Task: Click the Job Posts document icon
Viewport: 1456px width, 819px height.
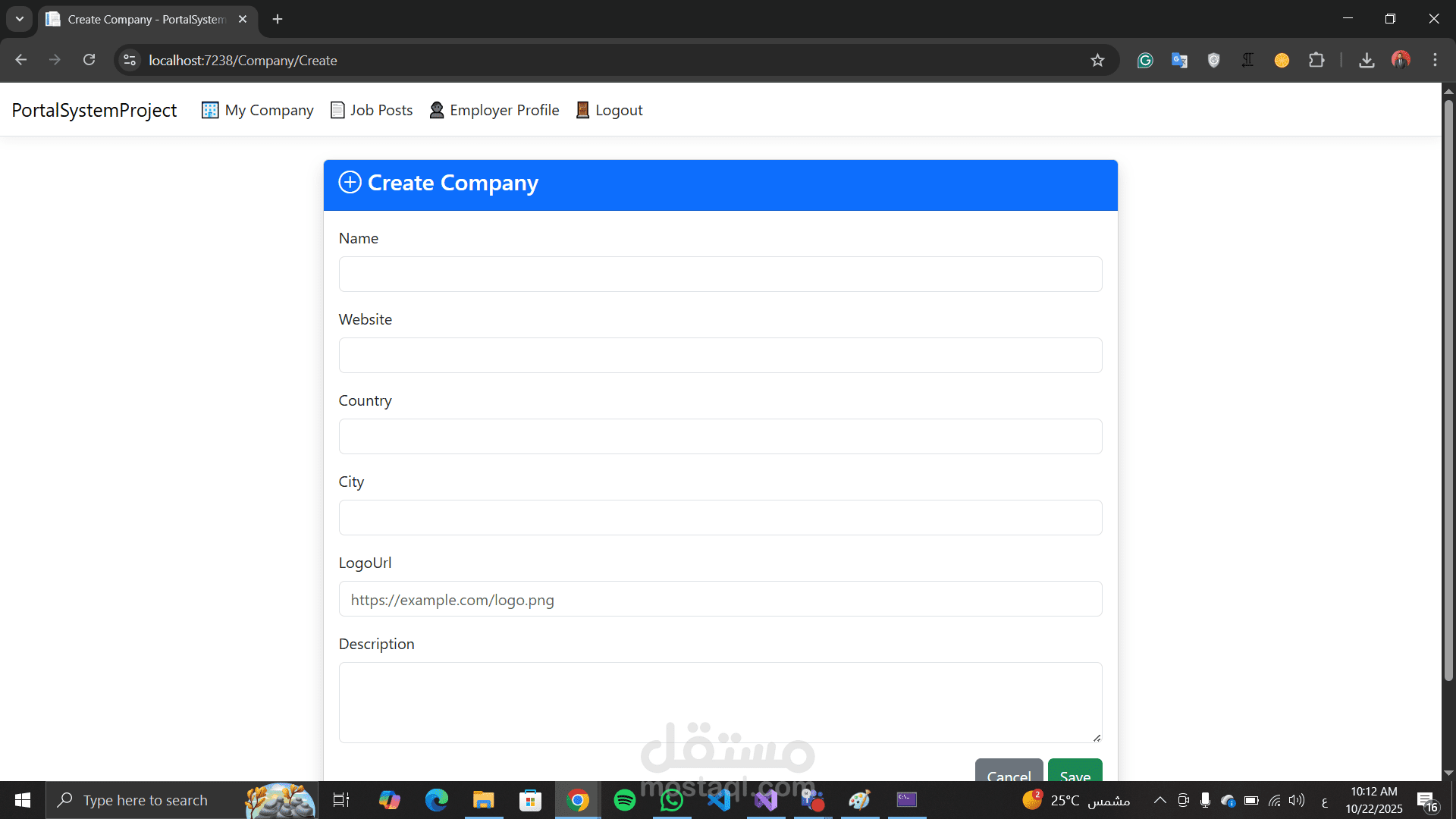Action: click(337, 110)
